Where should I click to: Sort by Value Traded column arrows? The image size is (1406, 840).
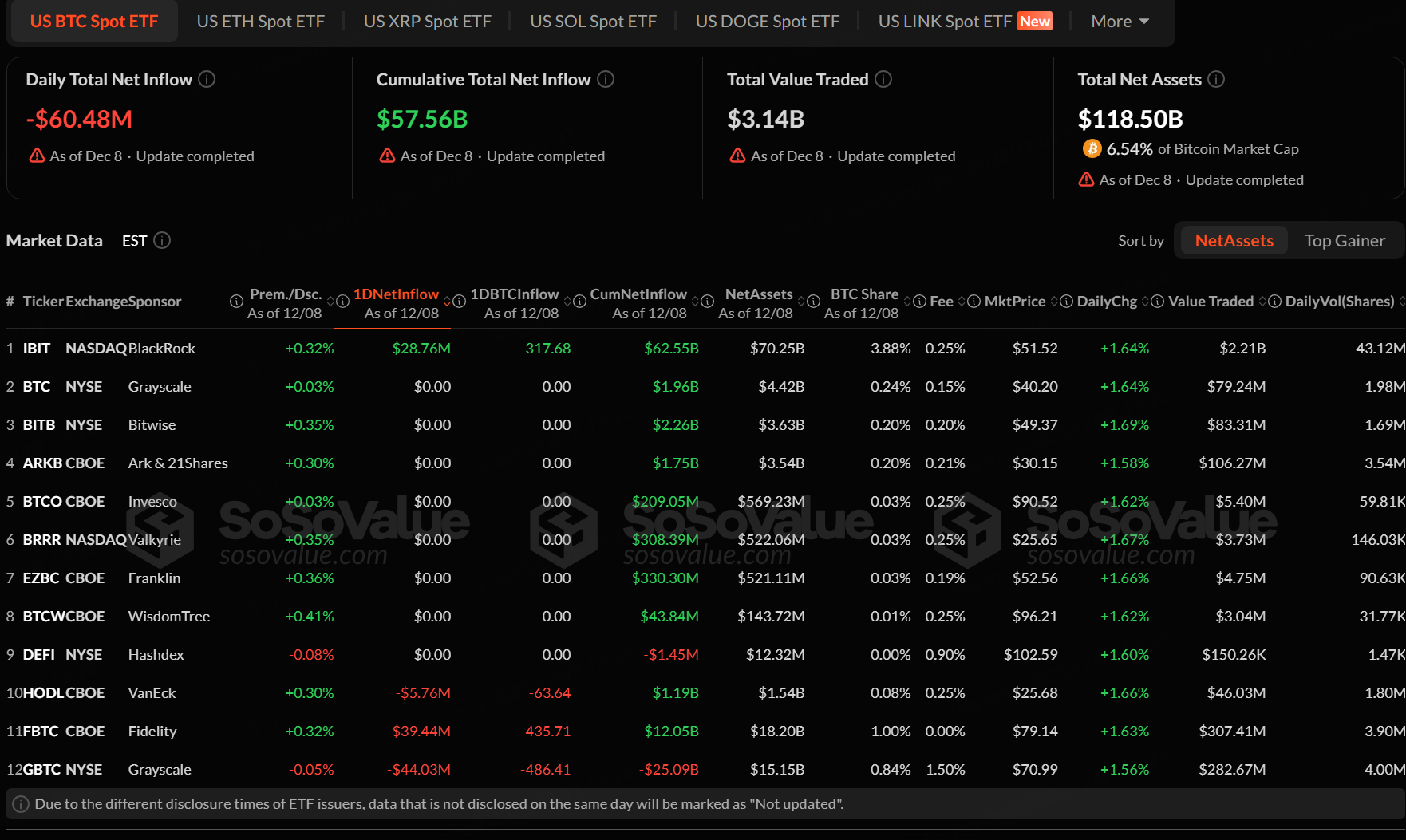(1262, 302)
